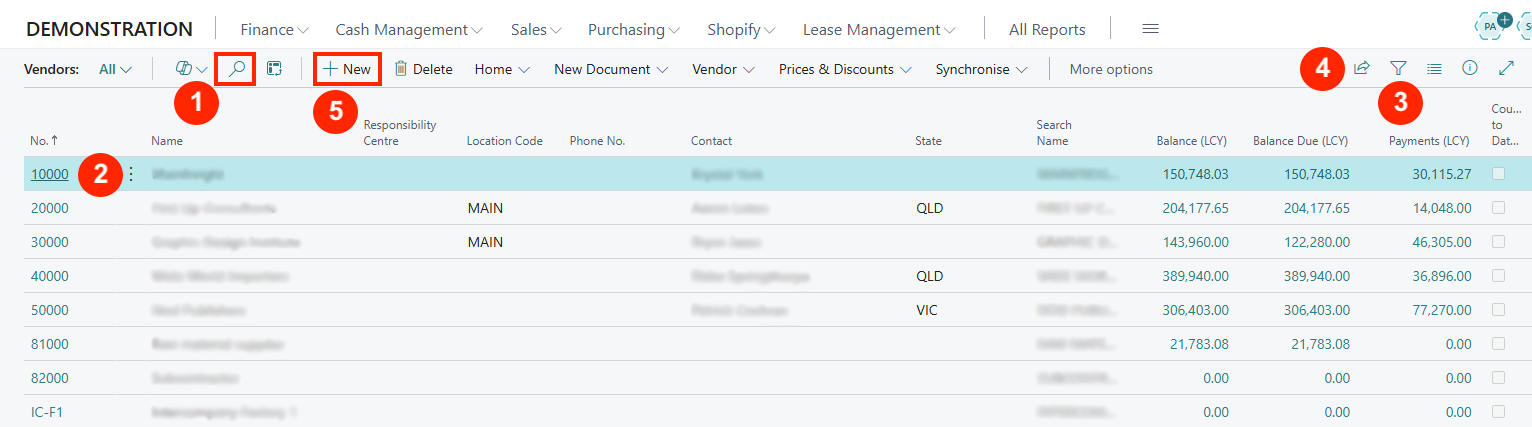1532x427 pixels.
Task: Click the analysis mode icon beside search
Action: 274,69
